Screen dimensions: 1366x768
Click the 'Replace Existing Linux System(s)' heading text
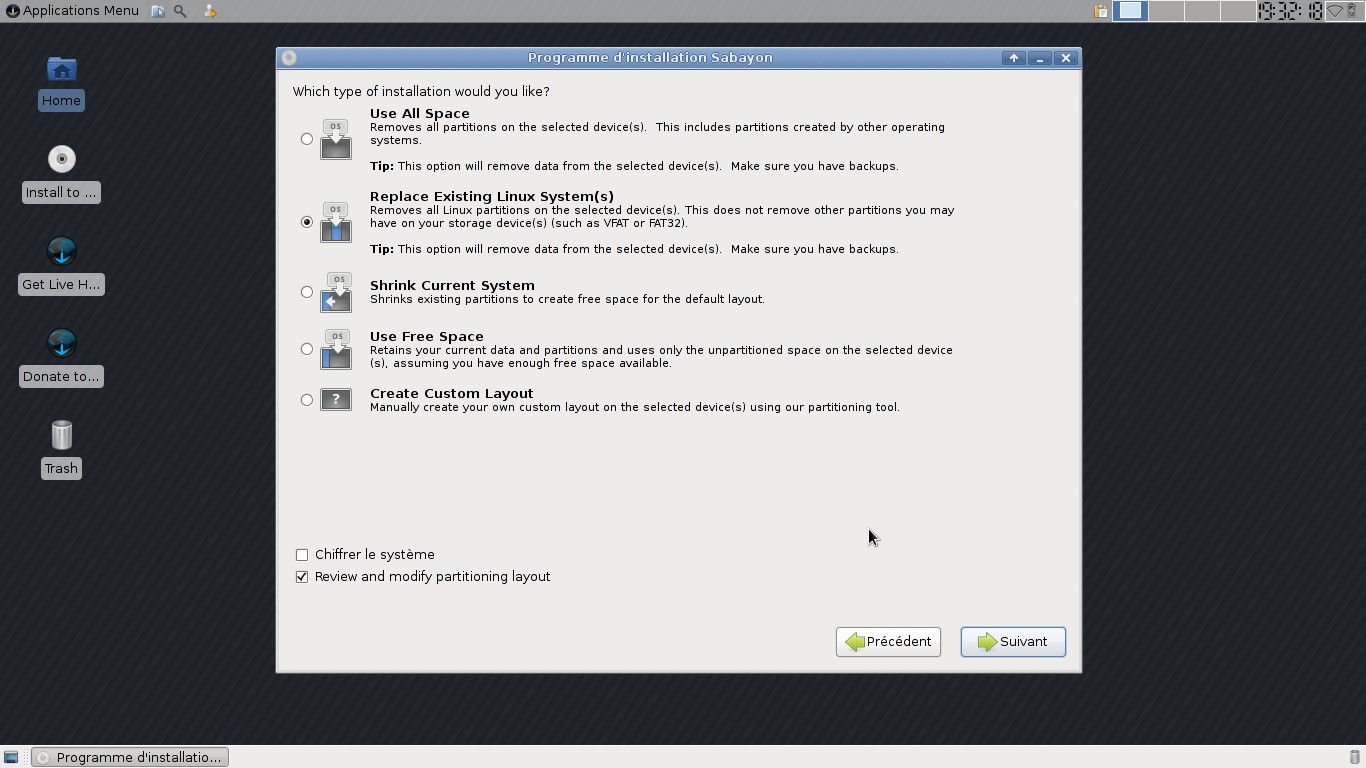(492, 197)
